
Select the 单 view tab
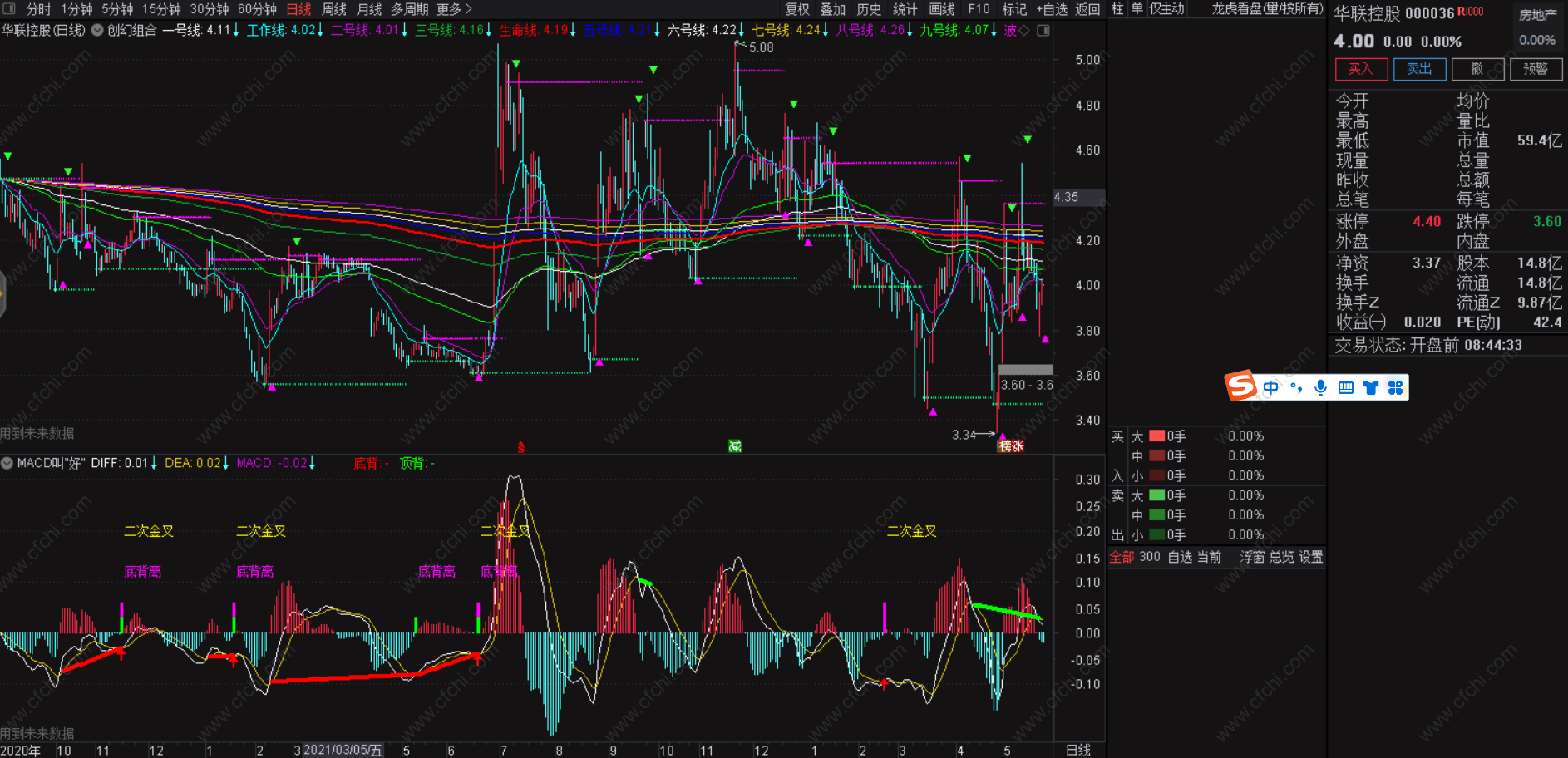click(x=1137, y=8)
